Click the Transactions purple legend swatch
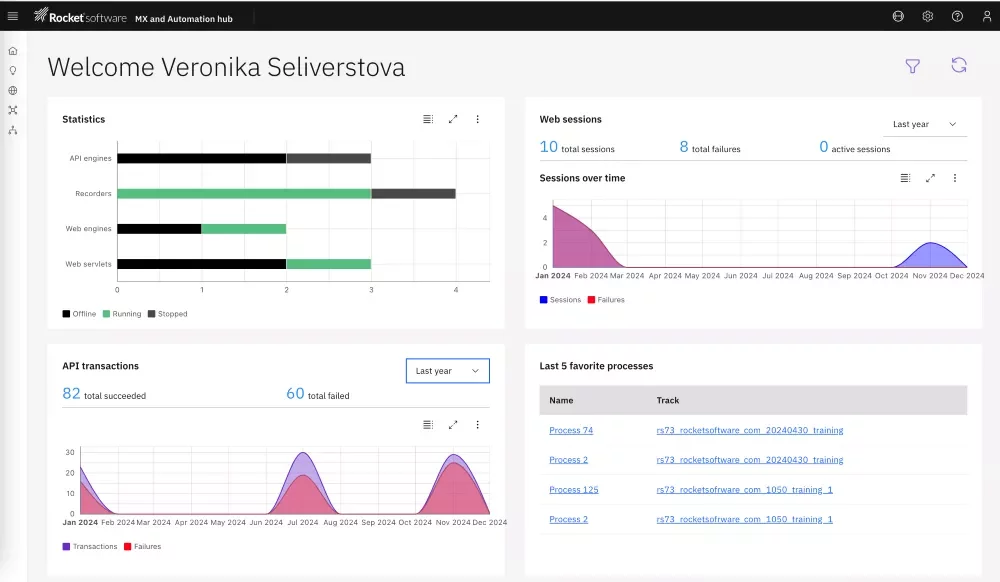This screenshot has height=582, width=1000. 66,547
